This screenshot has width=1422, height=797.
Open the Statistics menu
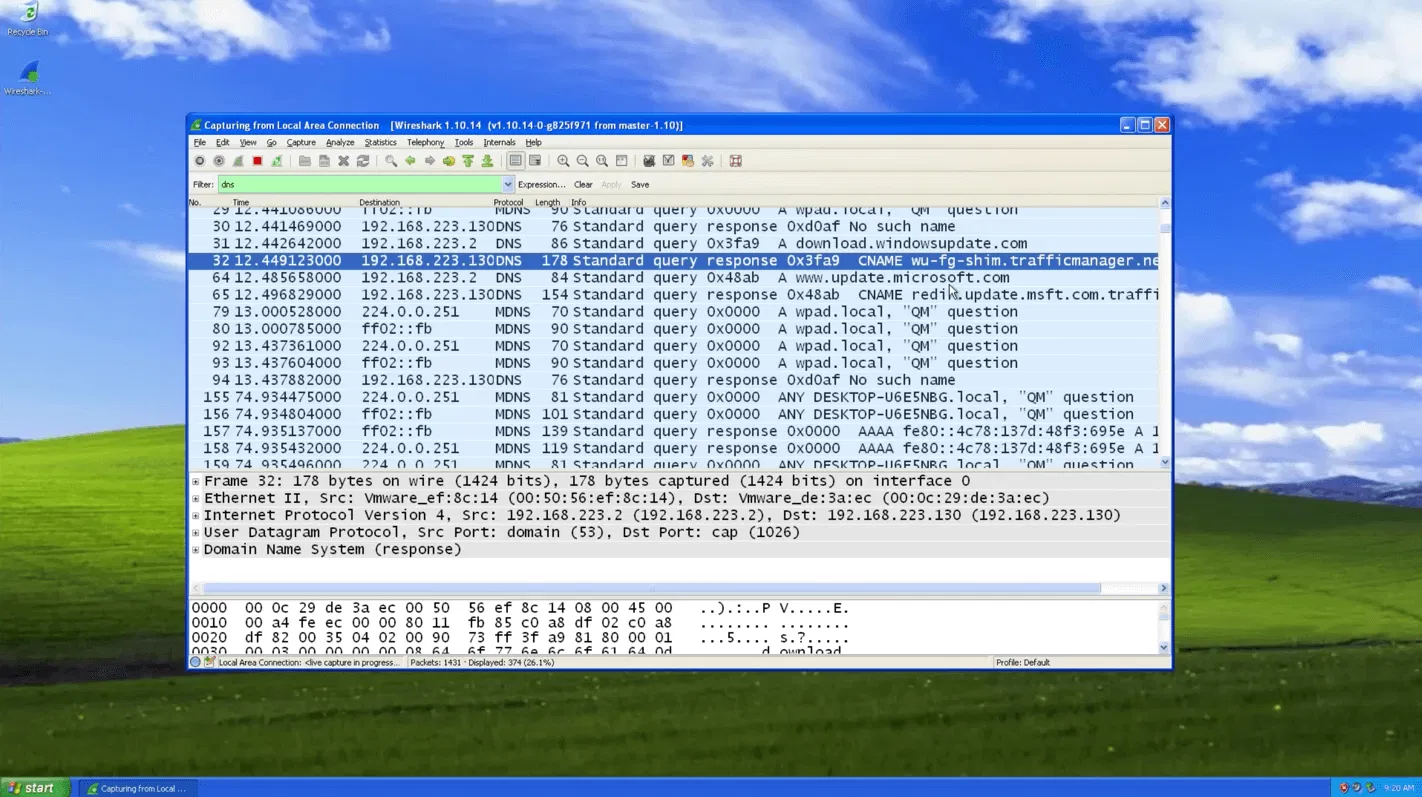coord(380,143)
